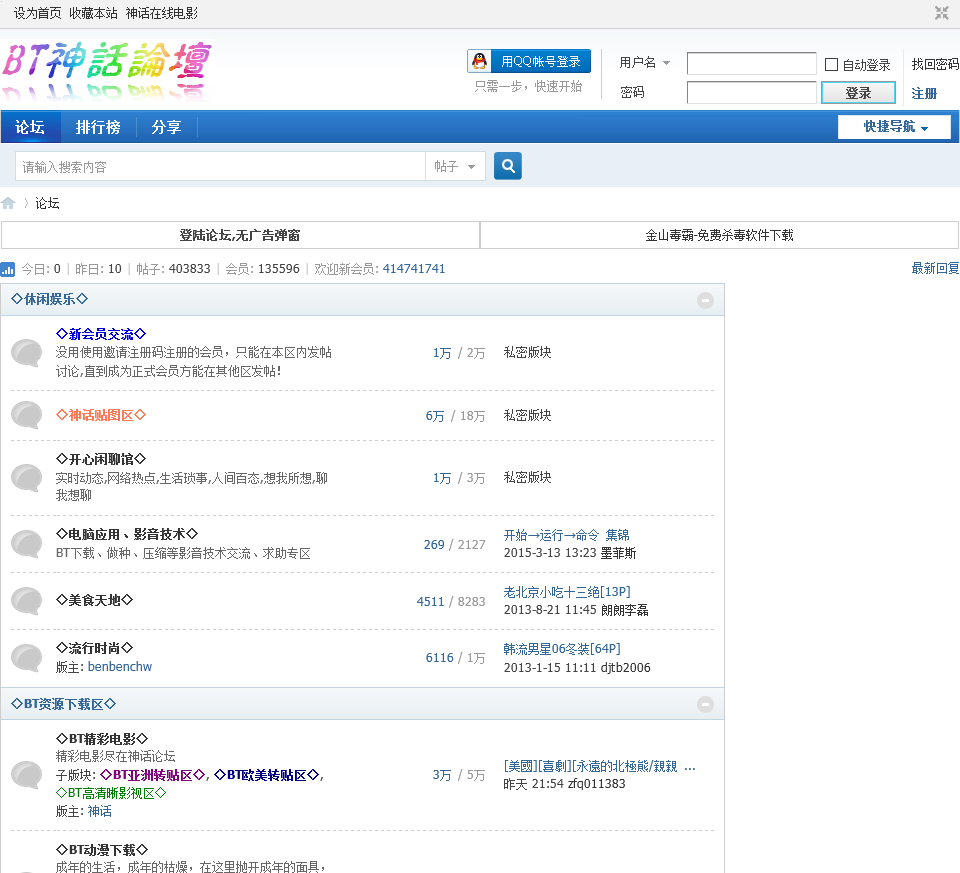
Task: Click the home icon in breadcrumb
Action: 8,203
